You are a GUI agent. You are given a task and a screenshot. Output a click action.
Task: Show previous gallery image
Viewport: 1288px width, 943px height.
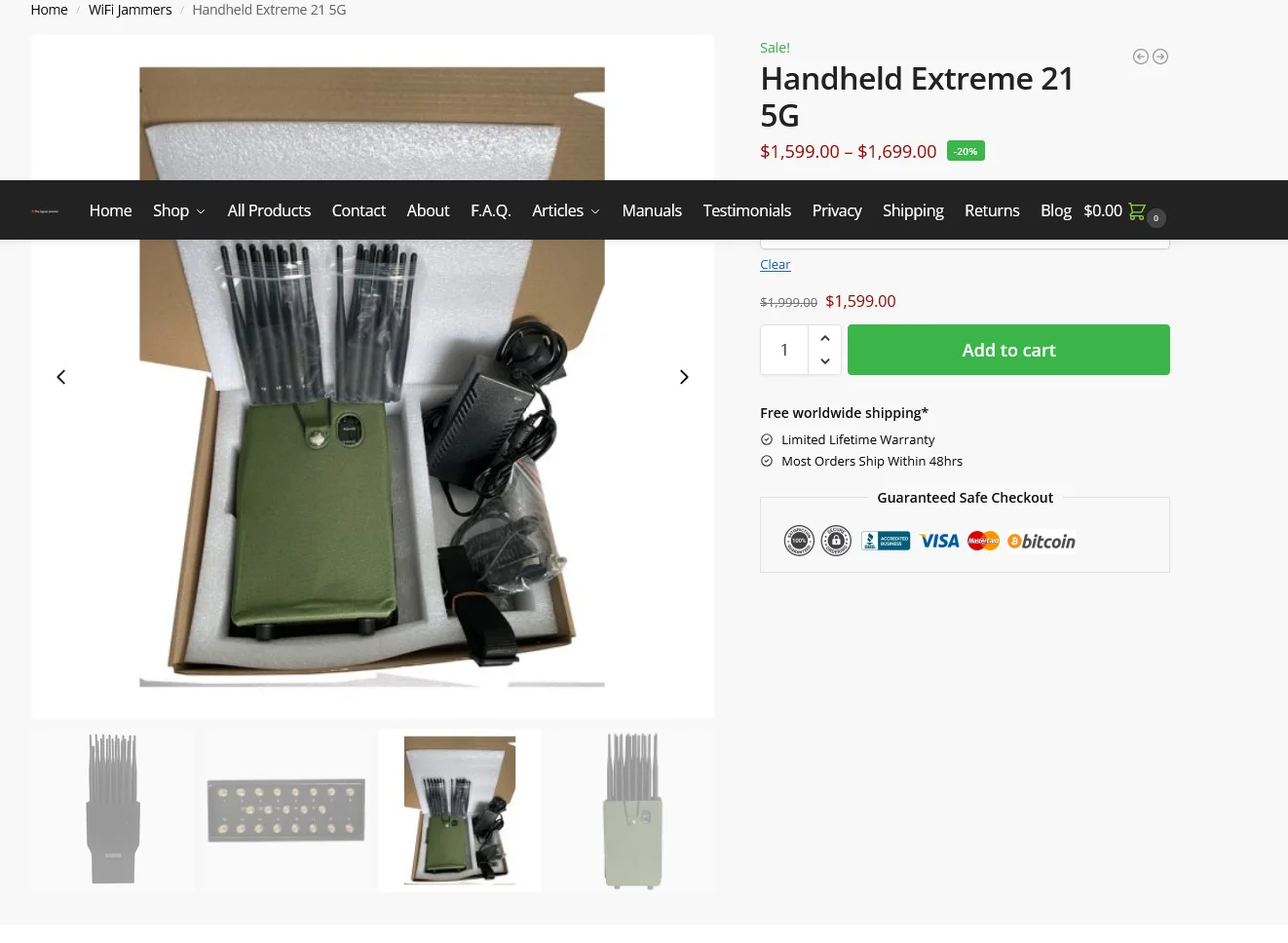(x=60, y=377)
